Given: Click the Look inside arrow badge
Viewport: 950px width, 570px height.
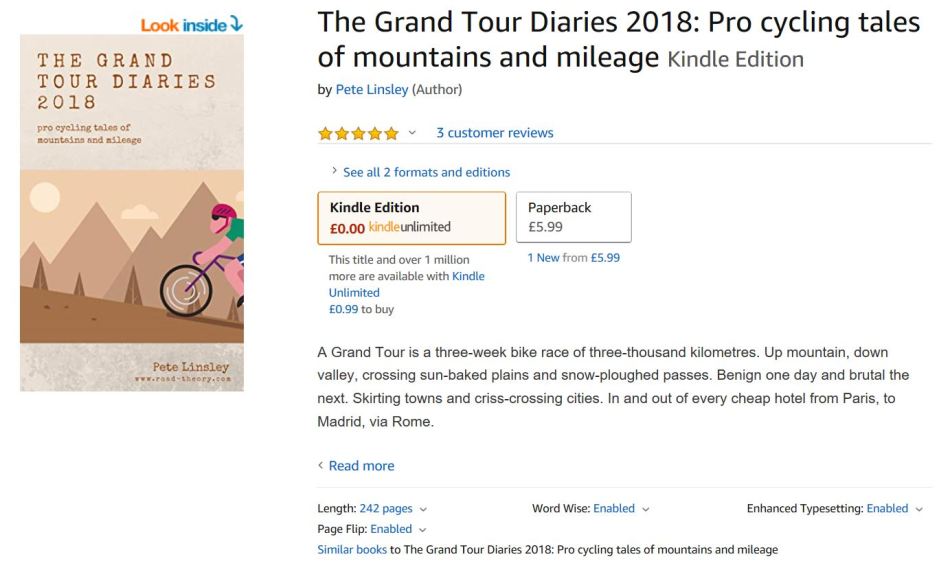Looking at the screenshot, I should (x=191, y=24).
